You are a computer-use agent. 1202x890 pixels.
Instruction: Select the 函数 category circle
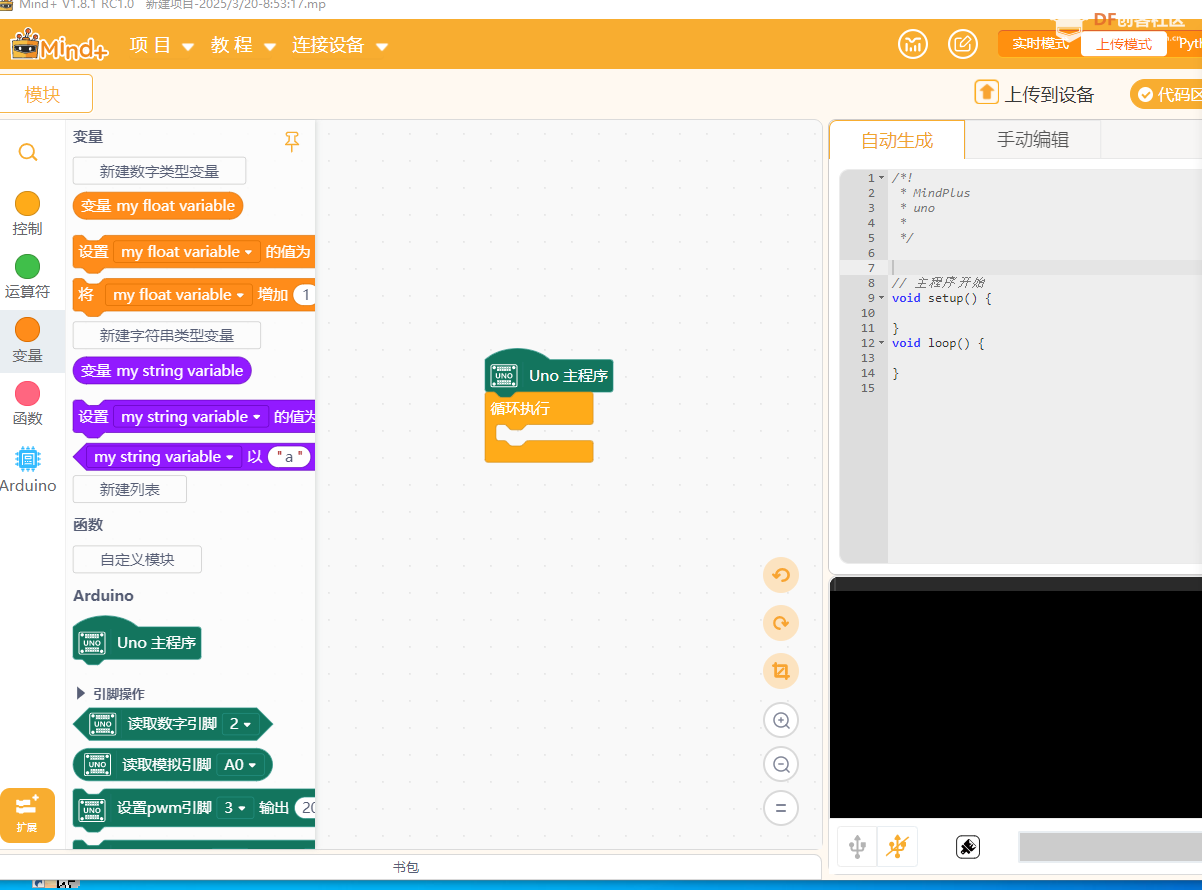tap(28, 393)
